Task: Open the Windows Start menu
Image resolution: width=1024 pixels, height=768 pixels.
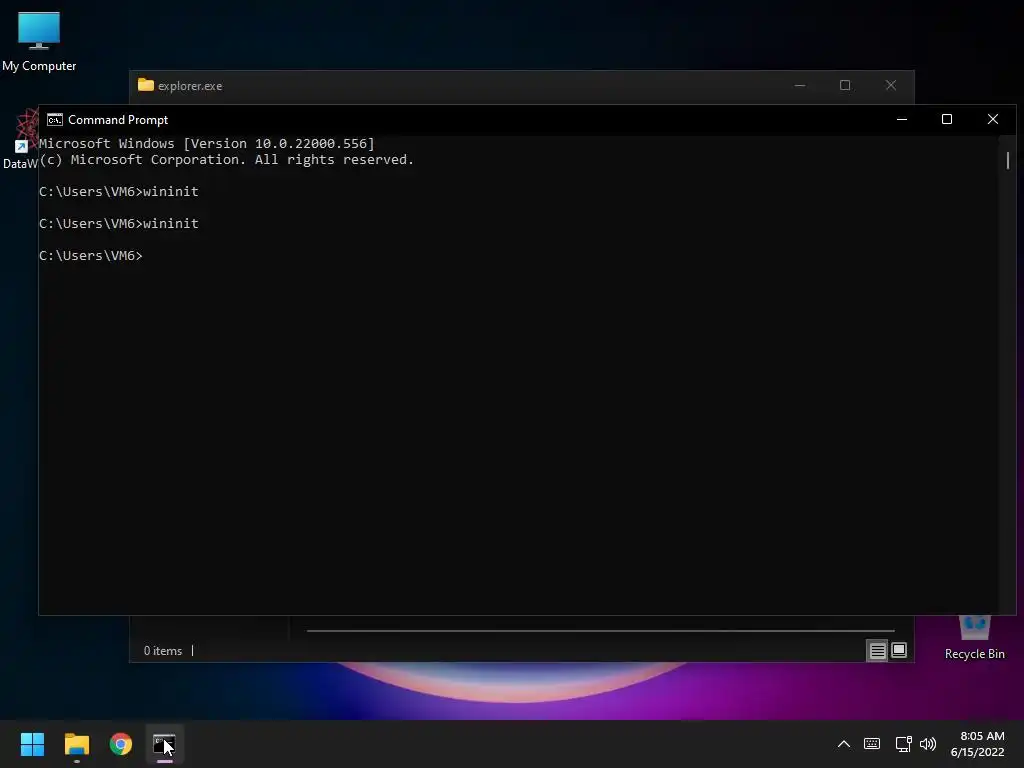Action: pyautogui.click(x=32, y=744)
